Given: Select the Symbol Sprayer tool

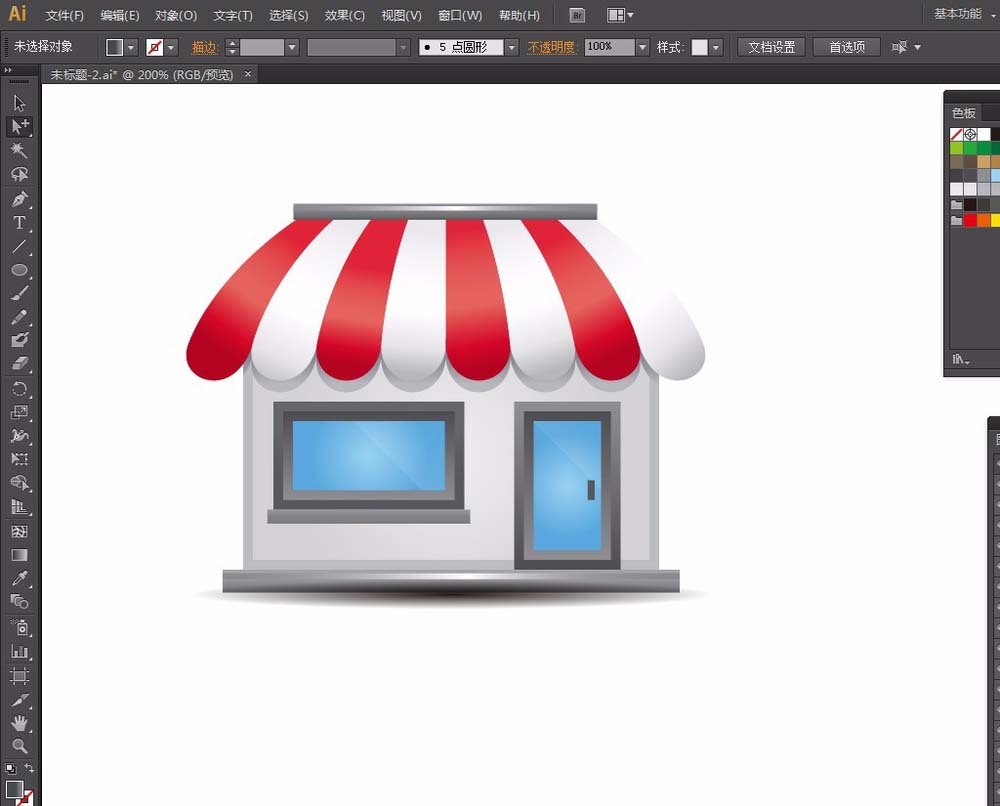Looking at the screenshot, I should [19, 627].
